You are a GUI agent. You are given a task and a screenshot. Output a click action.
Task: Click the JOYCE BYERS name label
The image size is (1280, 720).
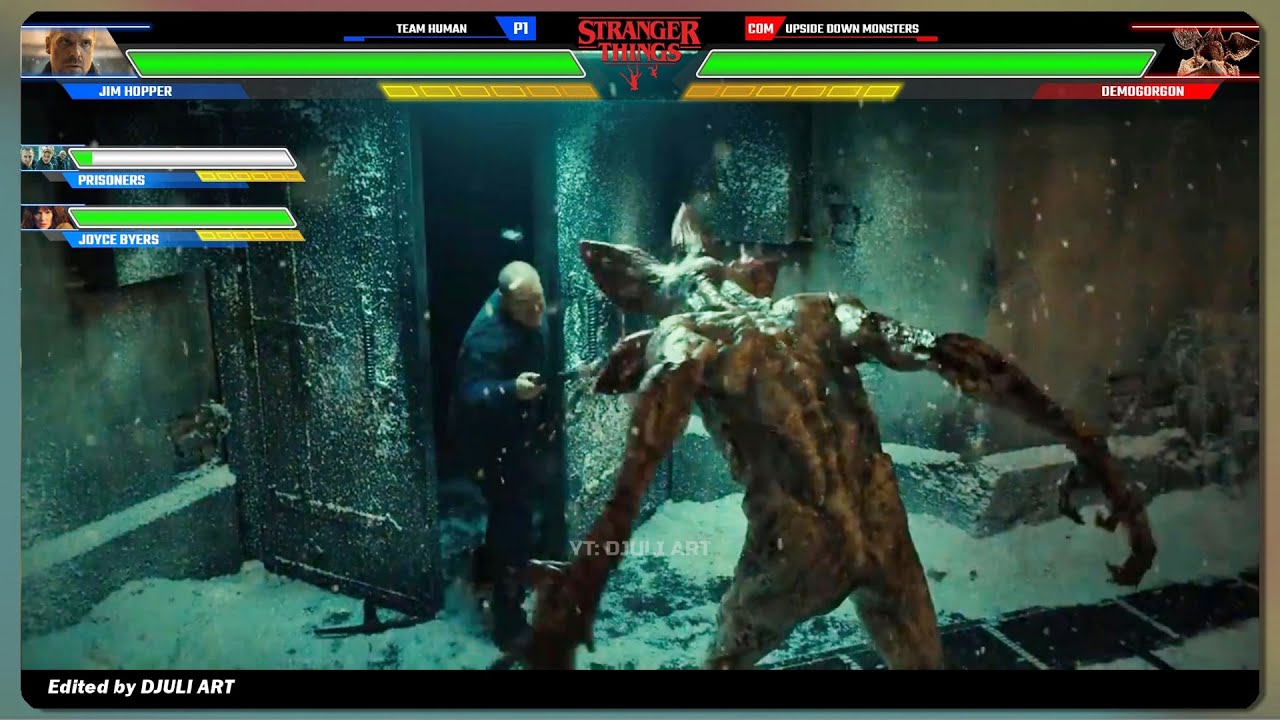coord(118,240)
